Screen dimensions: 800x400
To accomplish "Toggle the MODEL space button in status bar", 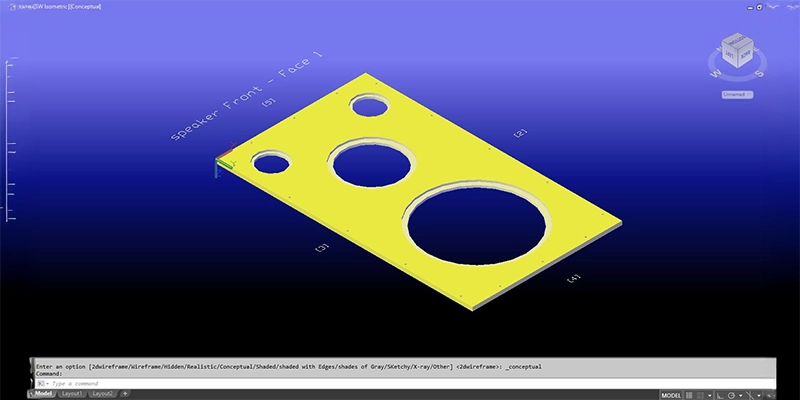I will point(671,394).
